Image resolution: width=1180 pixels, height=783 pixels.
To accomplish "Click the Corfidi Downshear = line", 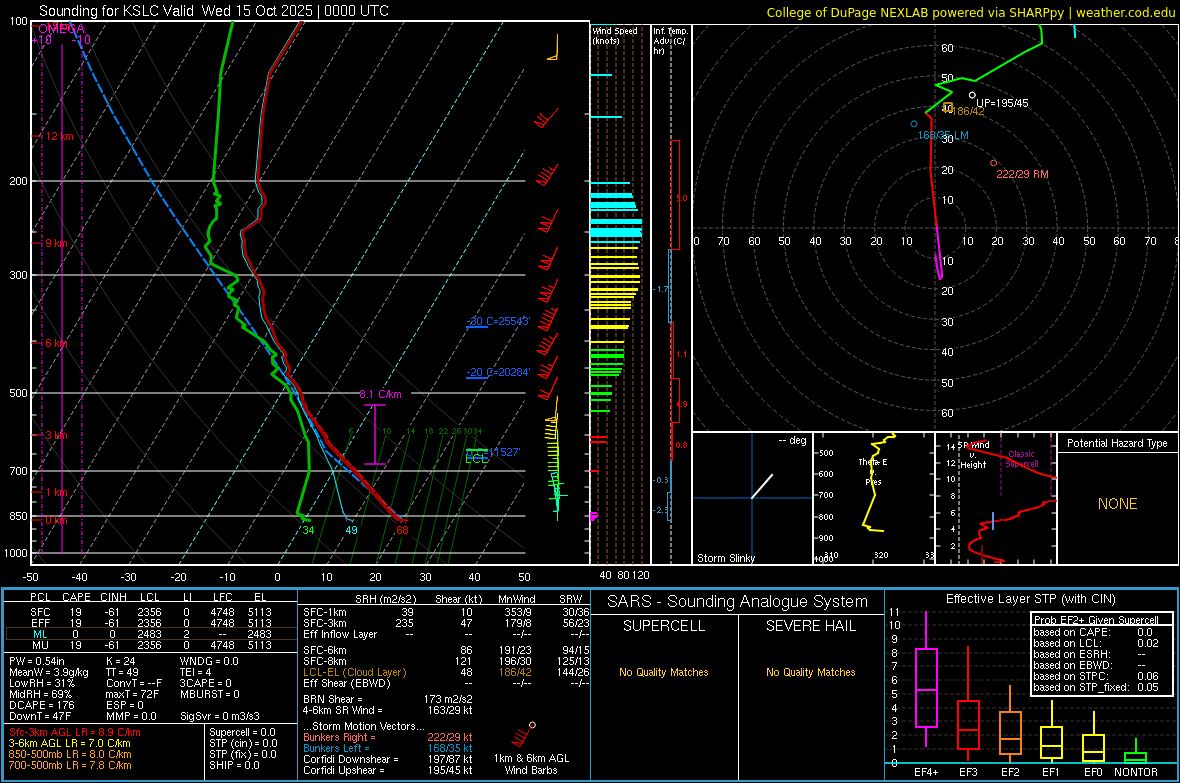I will (x=388, y=759).
